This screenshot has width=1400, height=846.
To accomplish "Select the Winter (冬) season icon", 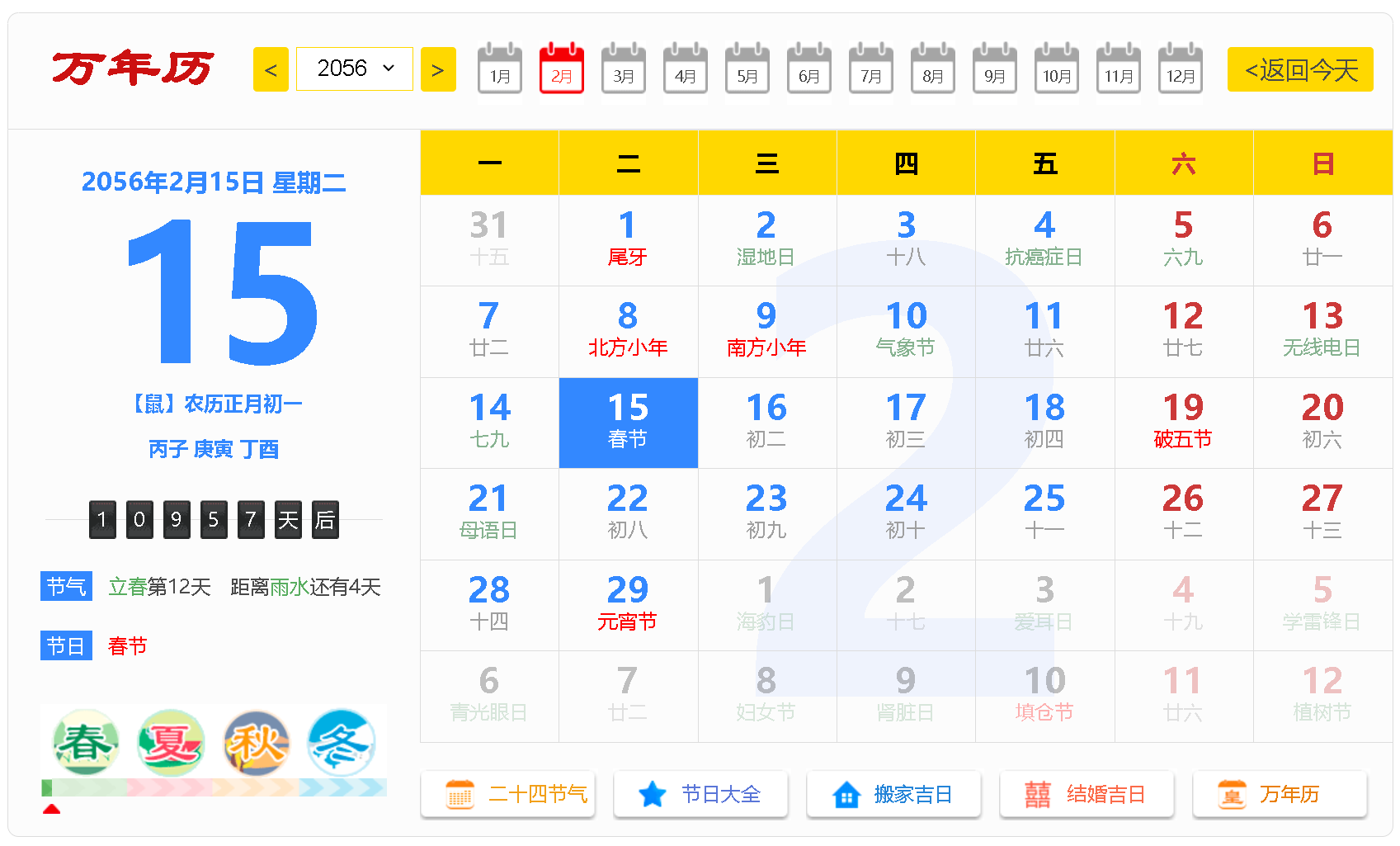I will [x=342, y=743].
